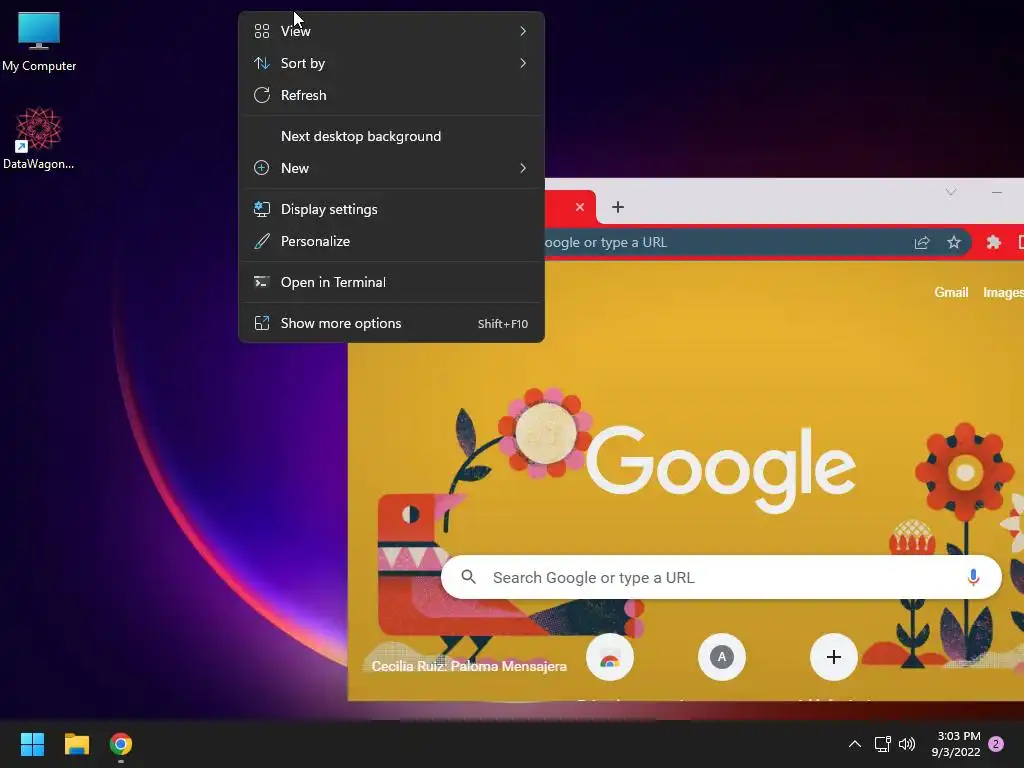Expand the New submenu
Viewport: 1024px width, 768px height.
391,168
